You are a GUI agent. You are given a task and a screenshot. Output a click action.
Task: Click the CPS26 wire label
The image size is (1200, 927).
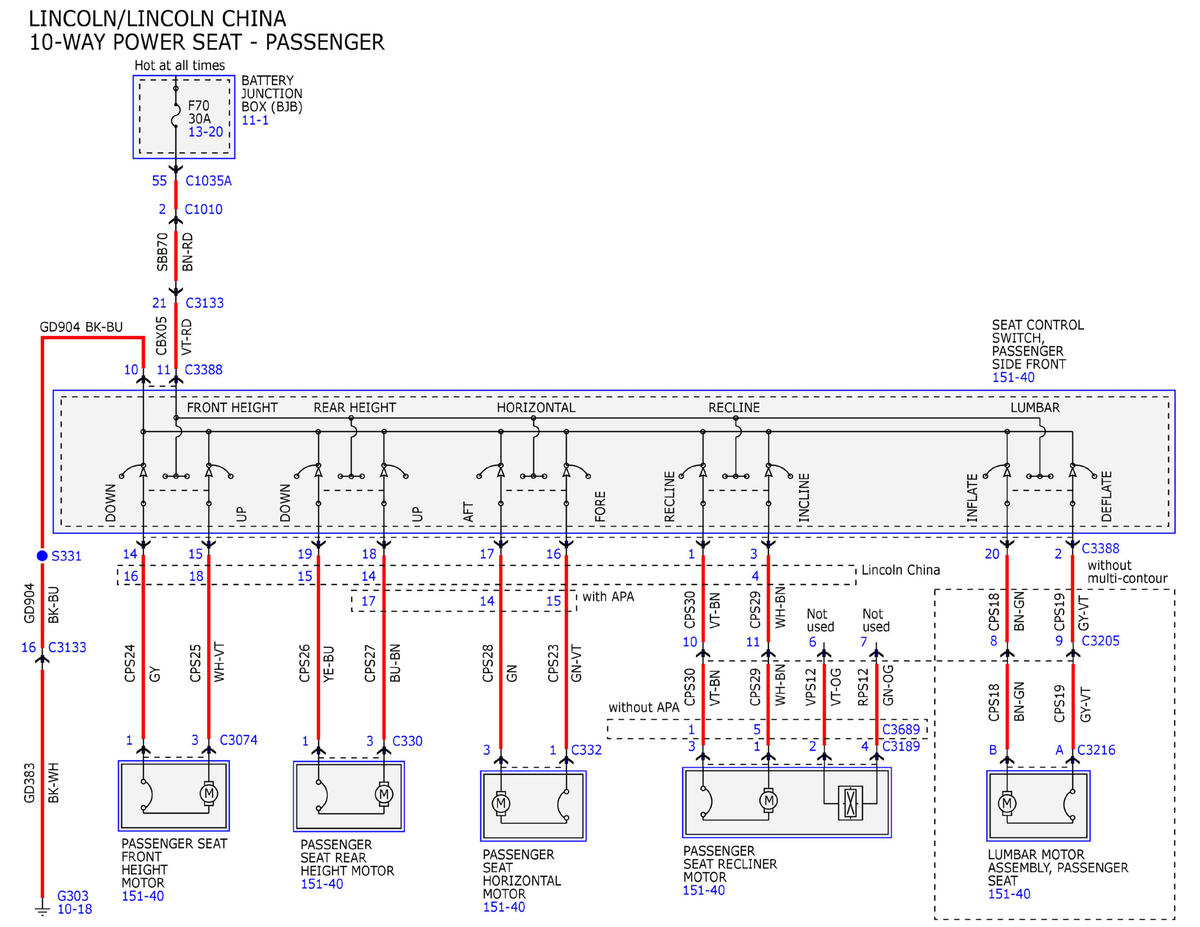304,662
